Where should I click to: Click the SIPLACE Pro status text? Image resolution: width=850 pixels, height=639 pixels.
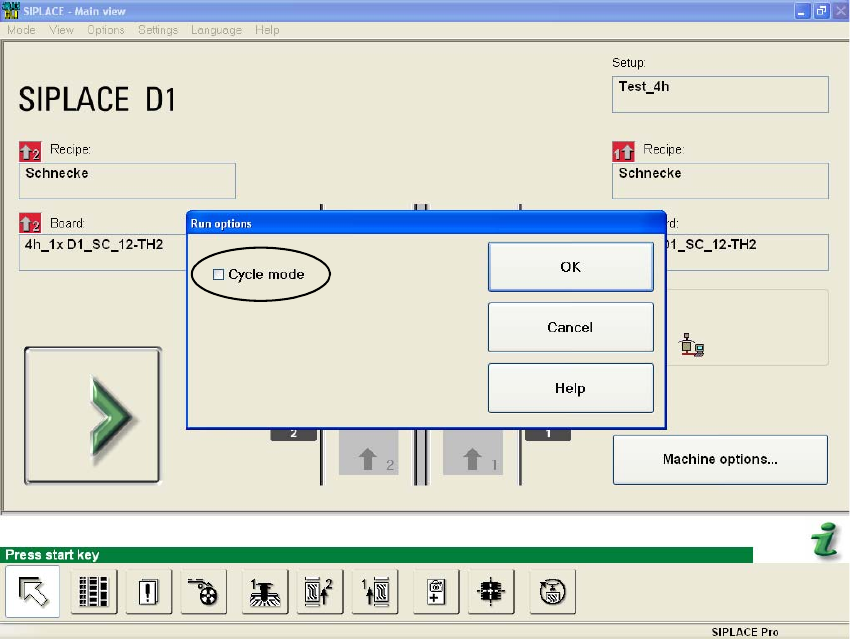coord(745,632)
